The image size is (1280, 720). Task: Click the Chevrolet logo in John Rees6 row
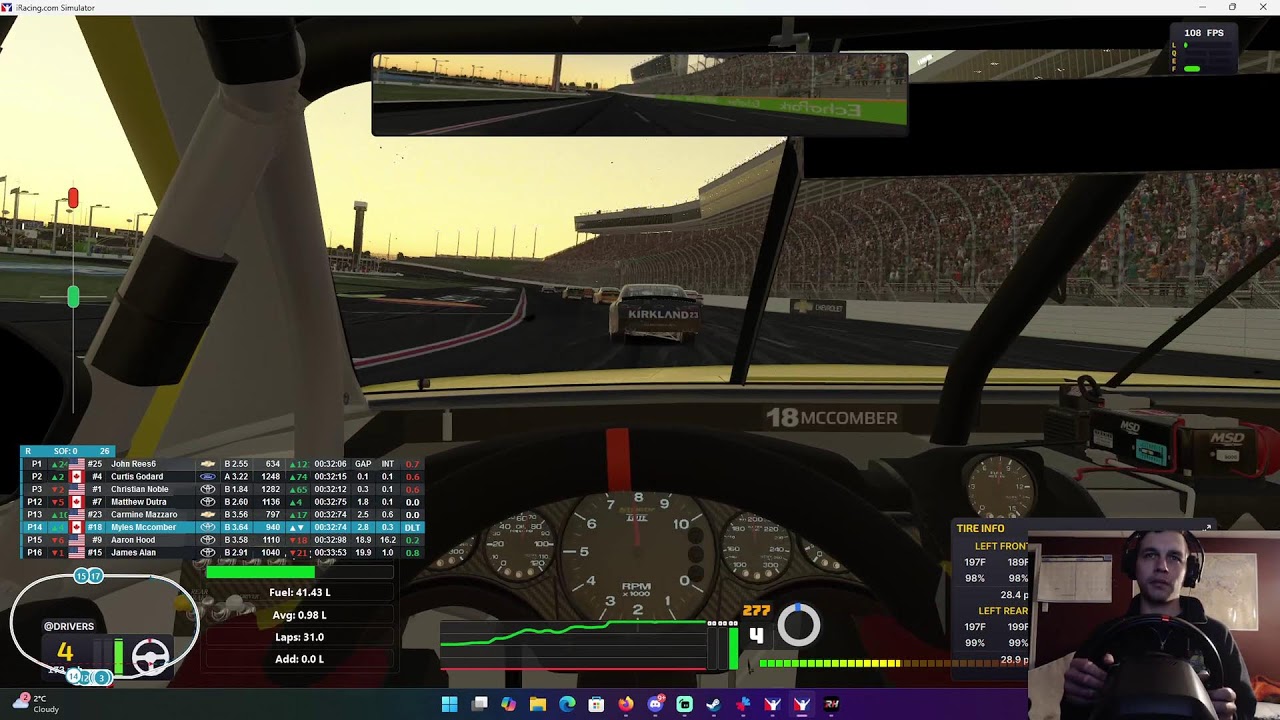pos(208,464)
